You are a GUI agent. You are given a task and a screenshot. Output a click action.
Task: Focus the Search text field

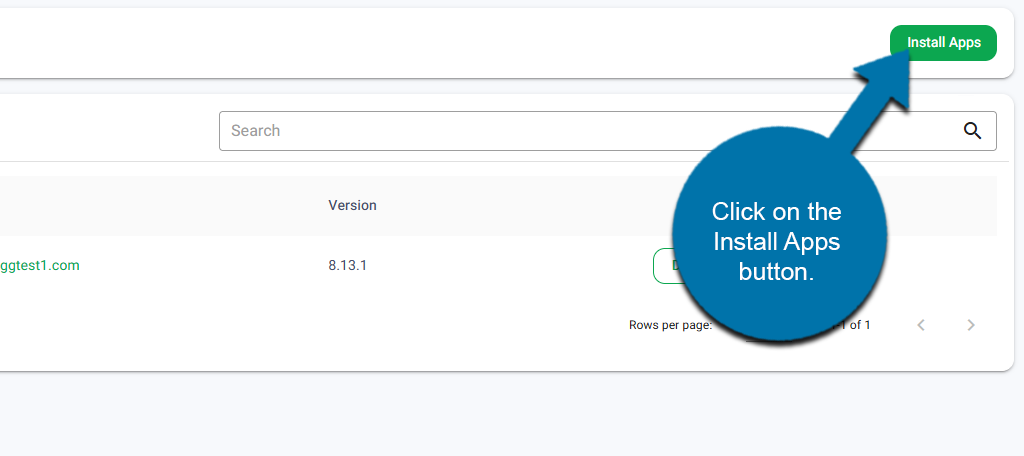click(x=580, y=131)
